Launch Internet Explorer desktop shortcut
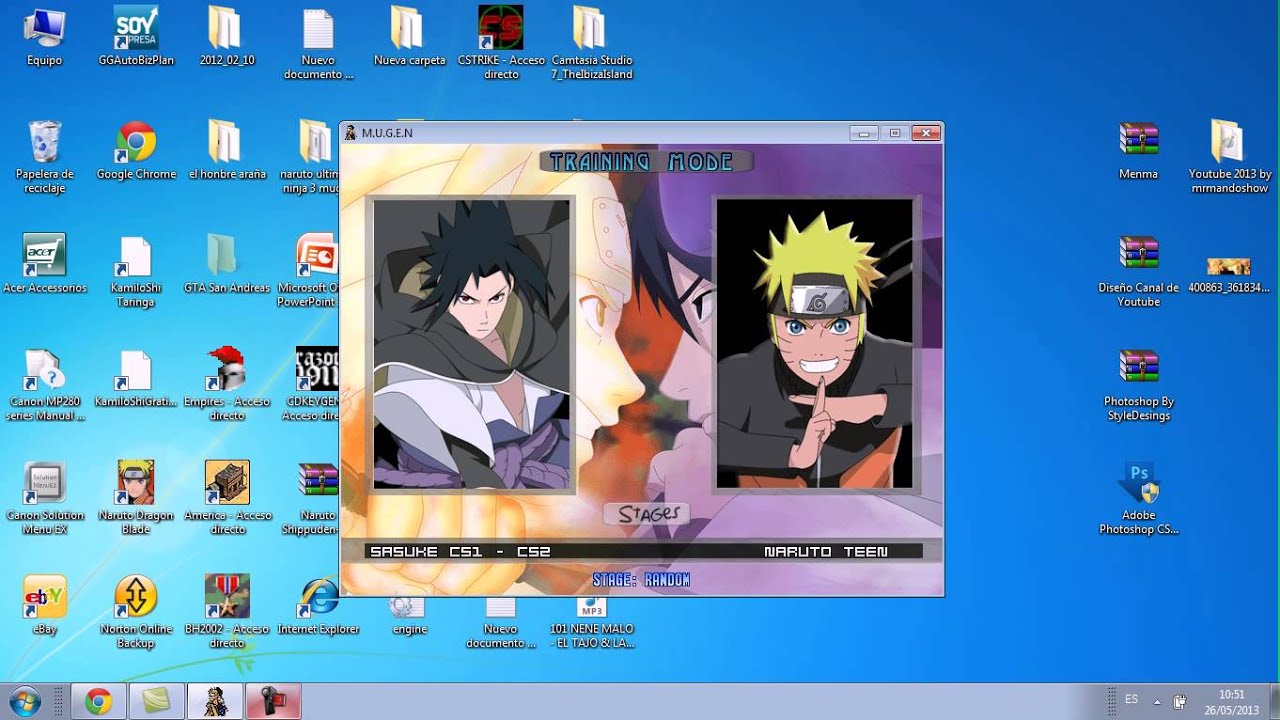This screenshot has height=720, width=1280. tap(318, 605)
